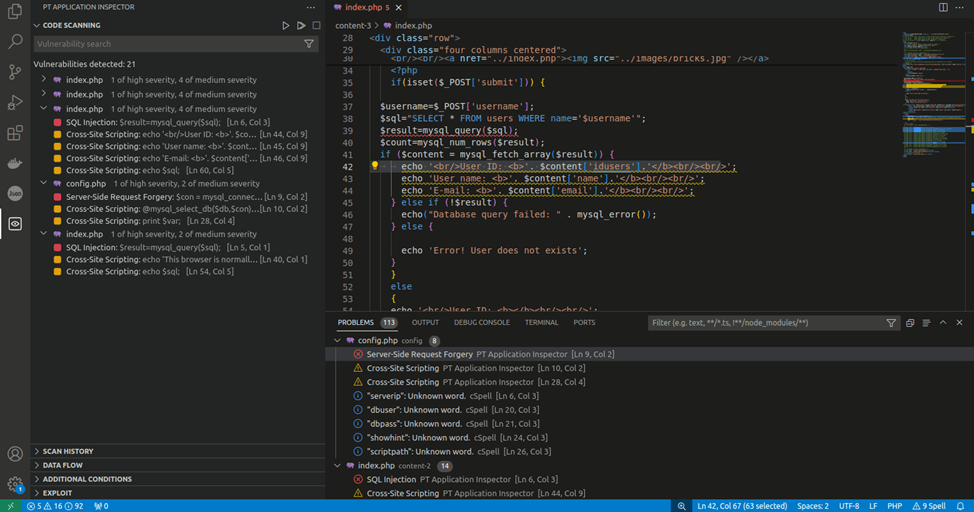This screenshot has width=974, height=512.
Task: Expand the Data Flow section
Action: point(62,465)
